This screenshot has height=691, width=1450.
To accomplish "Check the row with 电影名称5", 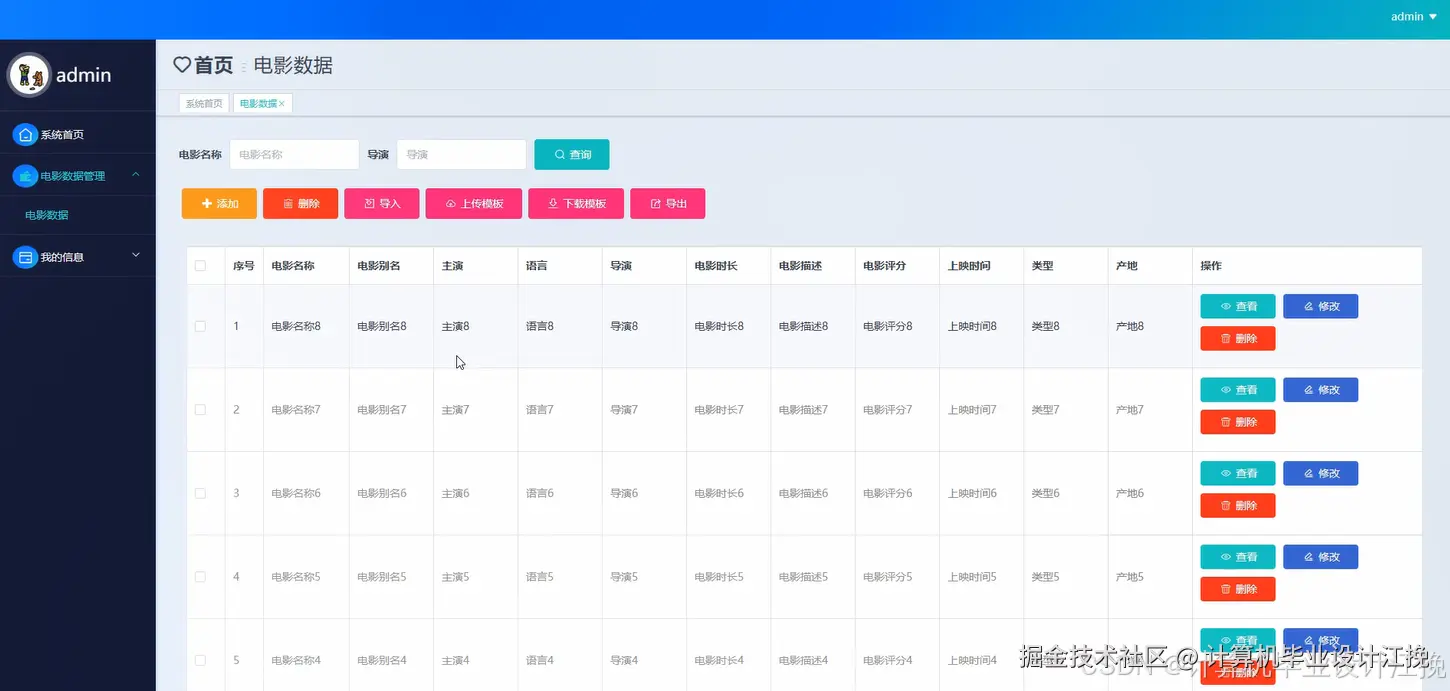I will [200, 577].
